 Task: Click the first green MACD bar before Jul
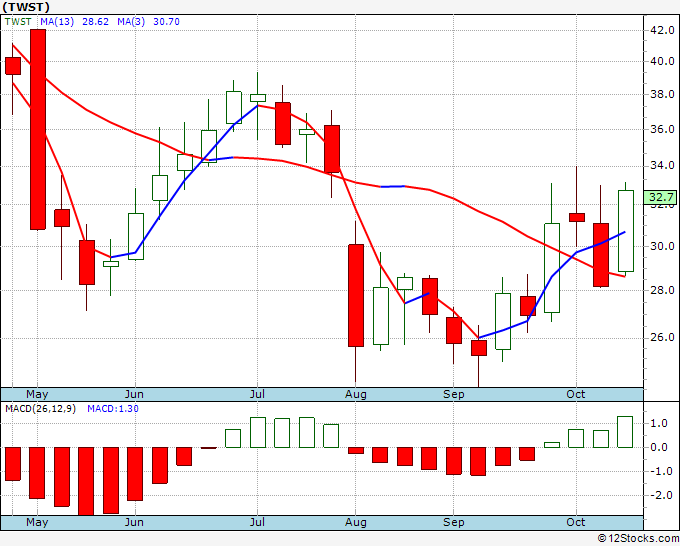(x=233, y=438)
